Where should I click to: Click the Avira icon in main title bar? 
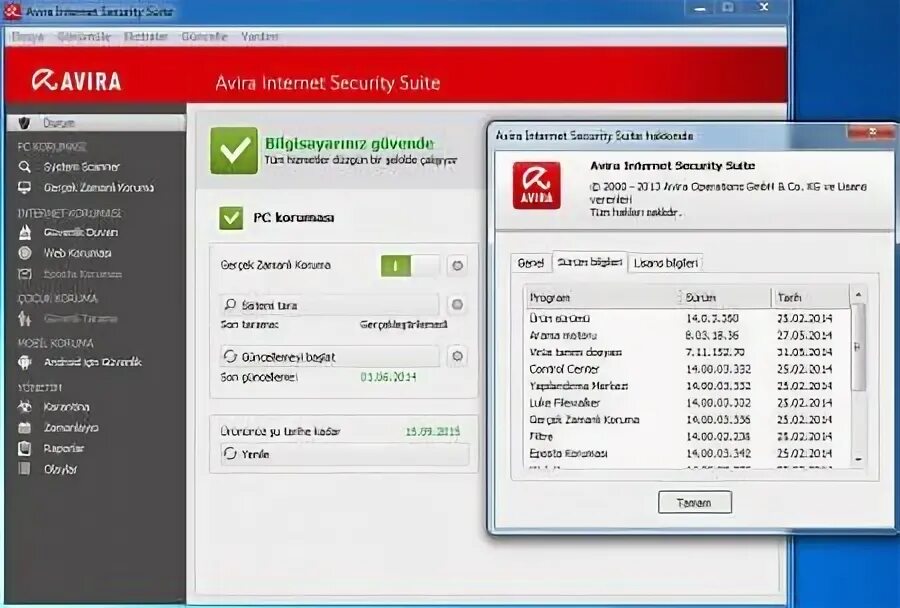pyautogui.click(x=12, y=10)
